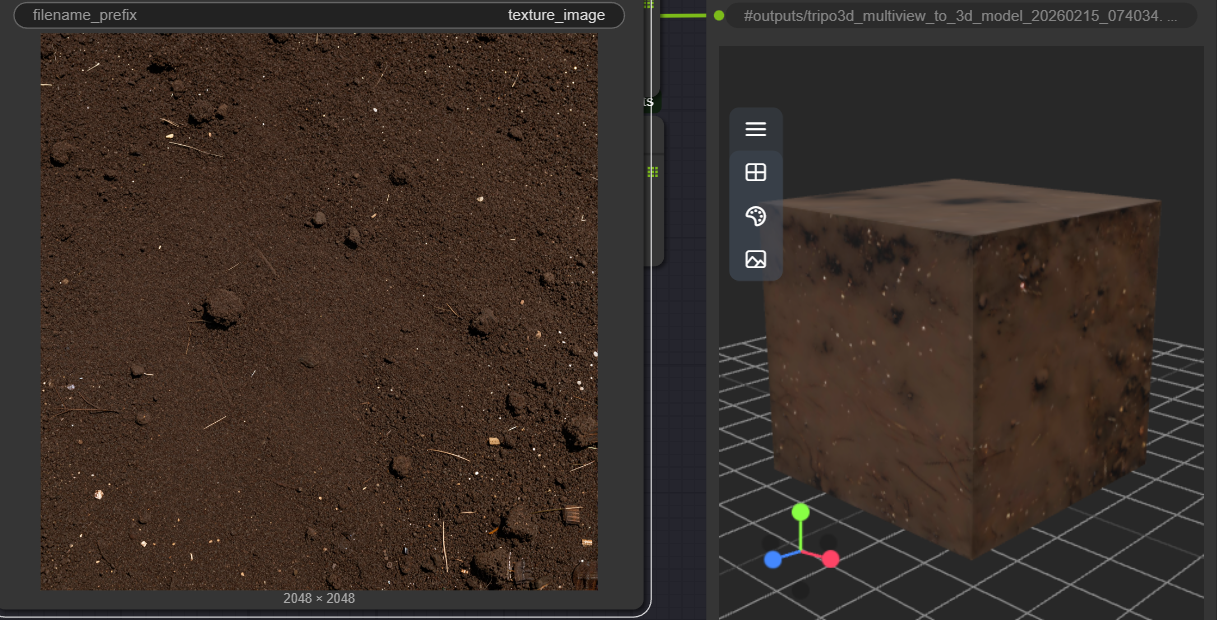
Task: Click the green link wire between nodes
Action: (x=683, y=15)
